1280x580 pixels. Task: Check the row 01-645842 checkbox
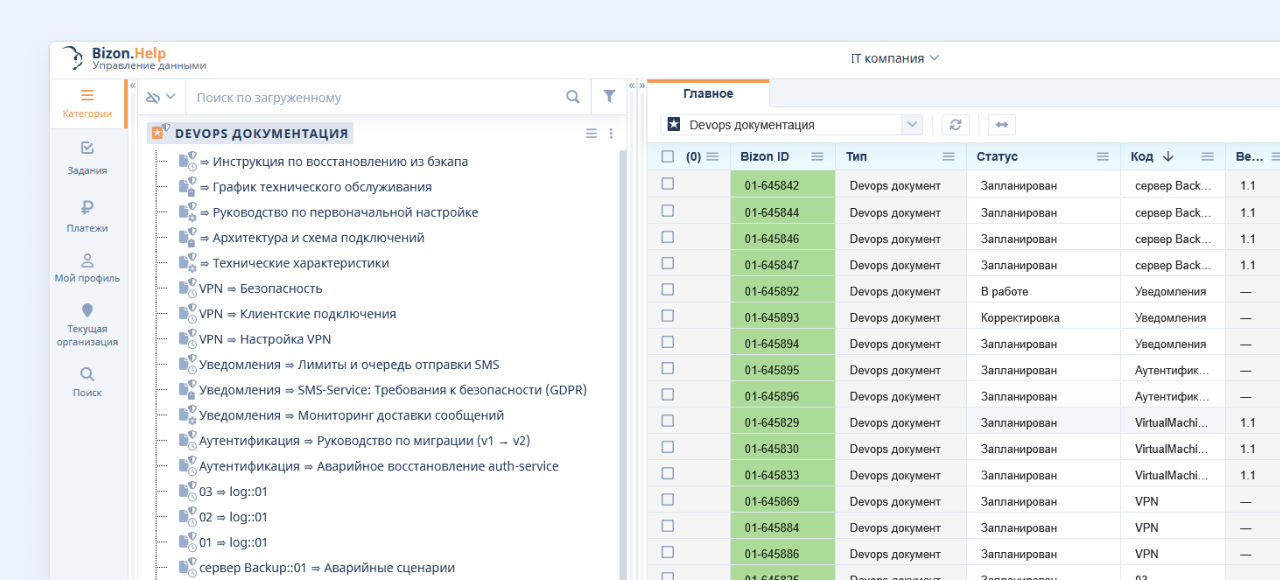pos(667,184)
